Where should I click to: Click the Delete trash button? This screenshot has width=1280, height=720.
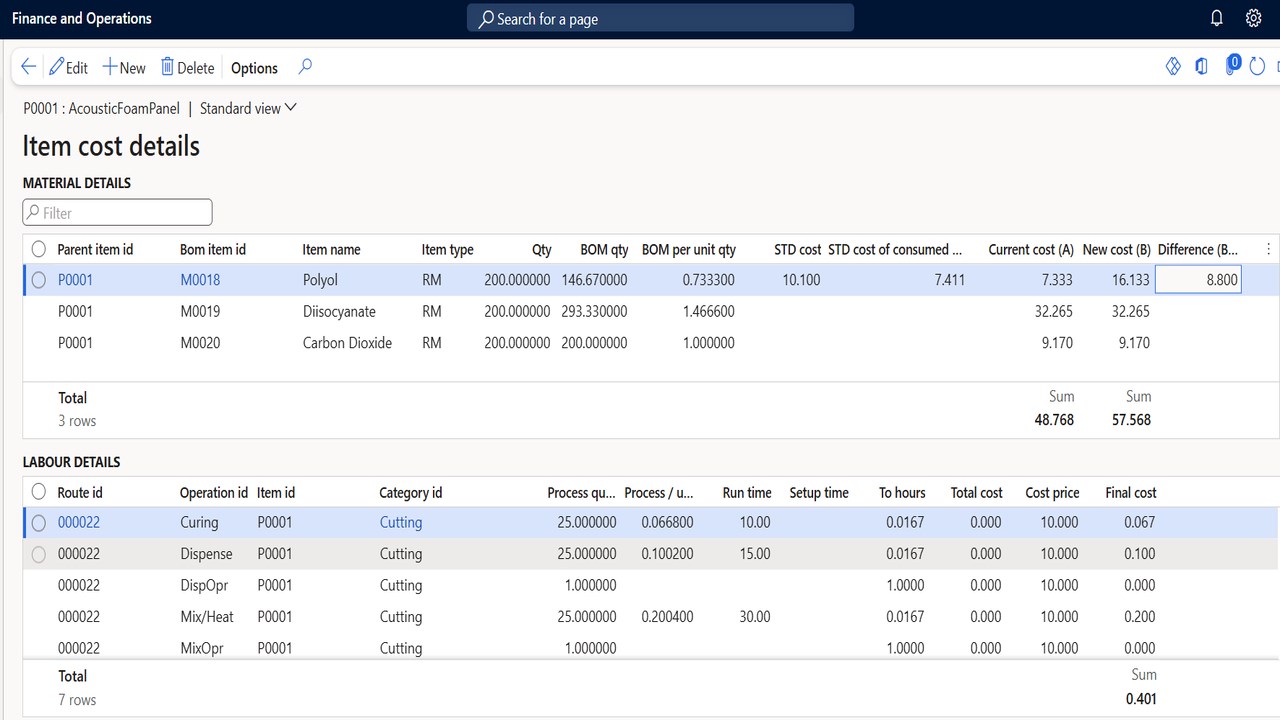187,67
